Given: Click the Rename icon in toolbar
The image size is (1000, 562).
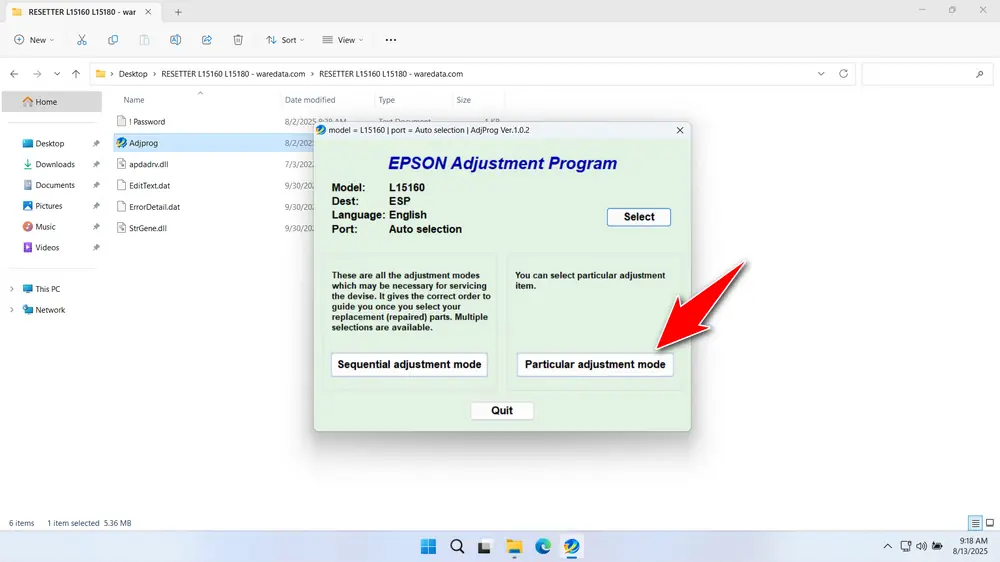Looking at the screenshot, I should [x=175, y=40].
